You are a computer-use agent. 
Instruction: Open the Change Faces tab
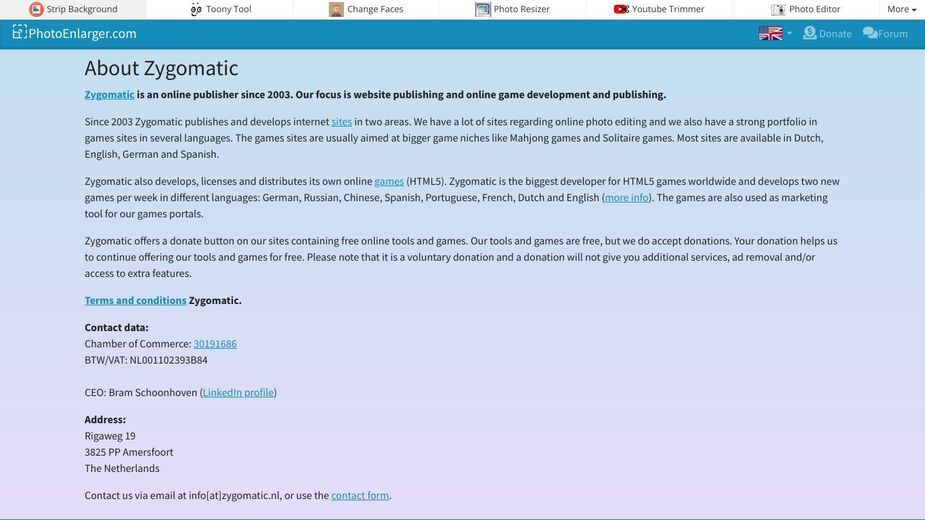(x=366, y=9)
